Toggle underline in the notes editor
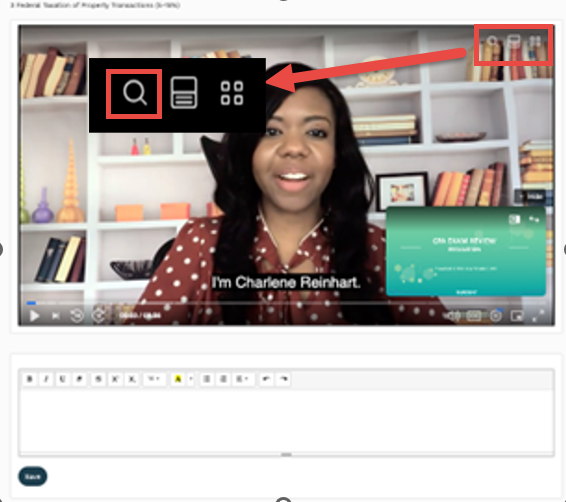 (x=62, y=379)
